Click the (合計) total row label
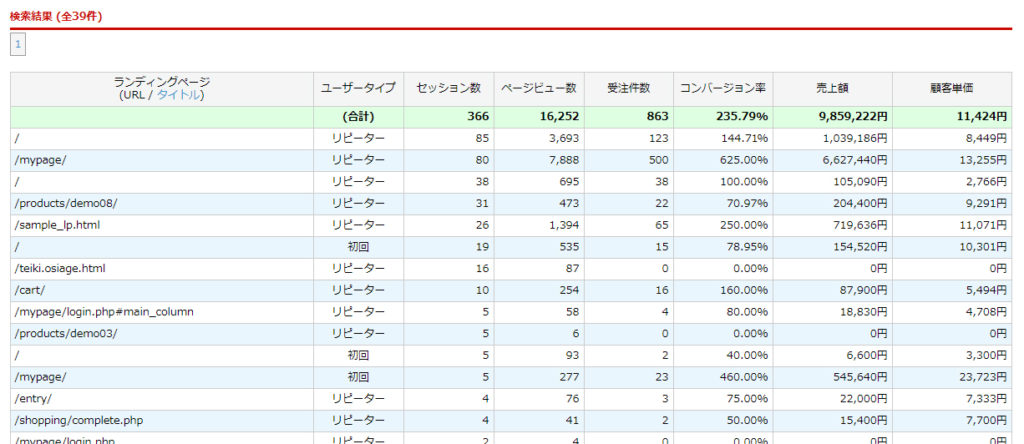Screen dimensions: 1024x444 (358, 117)
